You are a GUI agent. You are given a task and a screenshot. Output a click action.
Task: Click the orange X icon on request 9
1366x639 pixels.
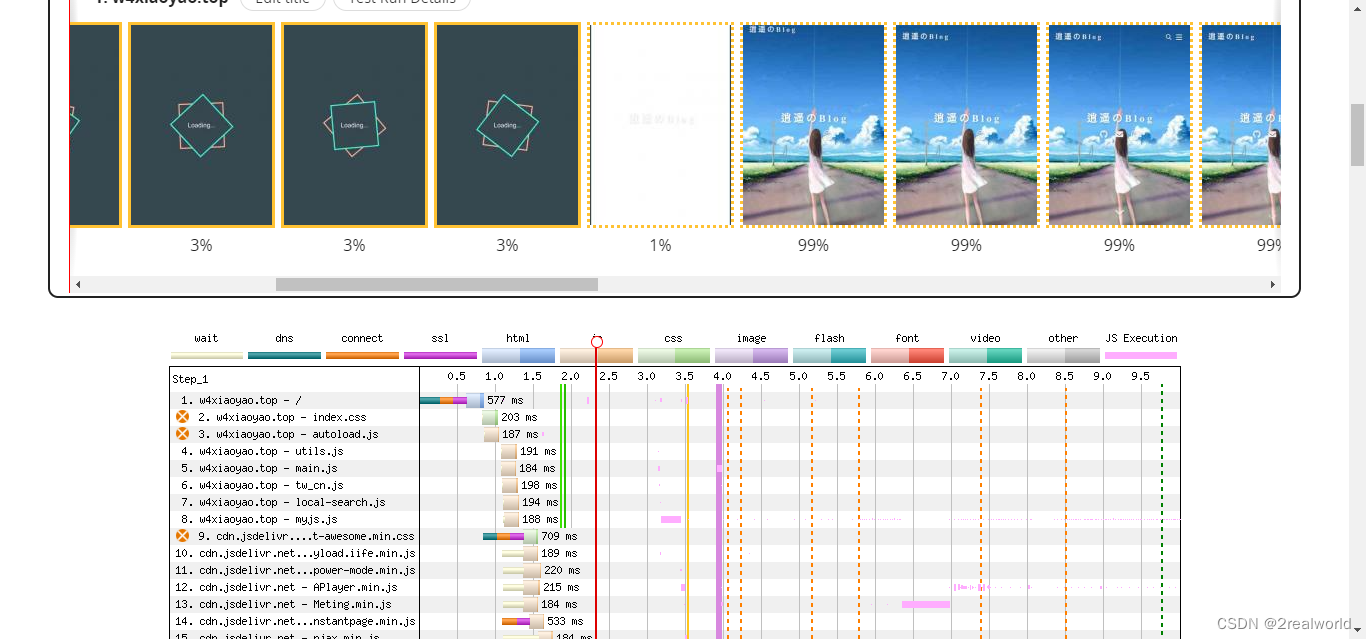pyautogui.click(x=182, y=536)
